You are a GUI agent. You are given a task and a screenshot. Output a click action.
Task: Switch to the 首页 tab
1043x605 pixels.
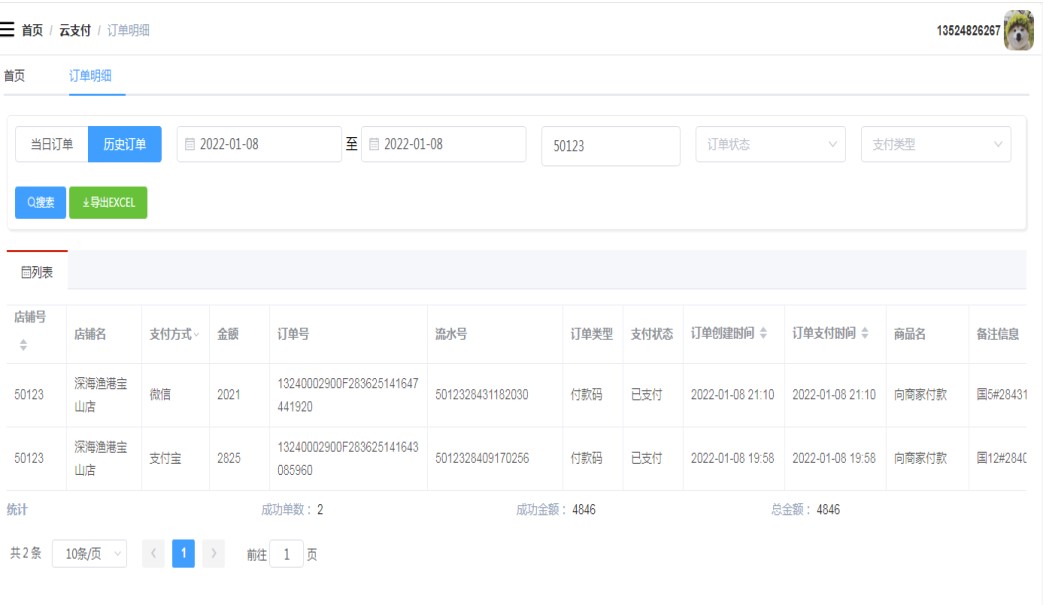coord(14,76)
